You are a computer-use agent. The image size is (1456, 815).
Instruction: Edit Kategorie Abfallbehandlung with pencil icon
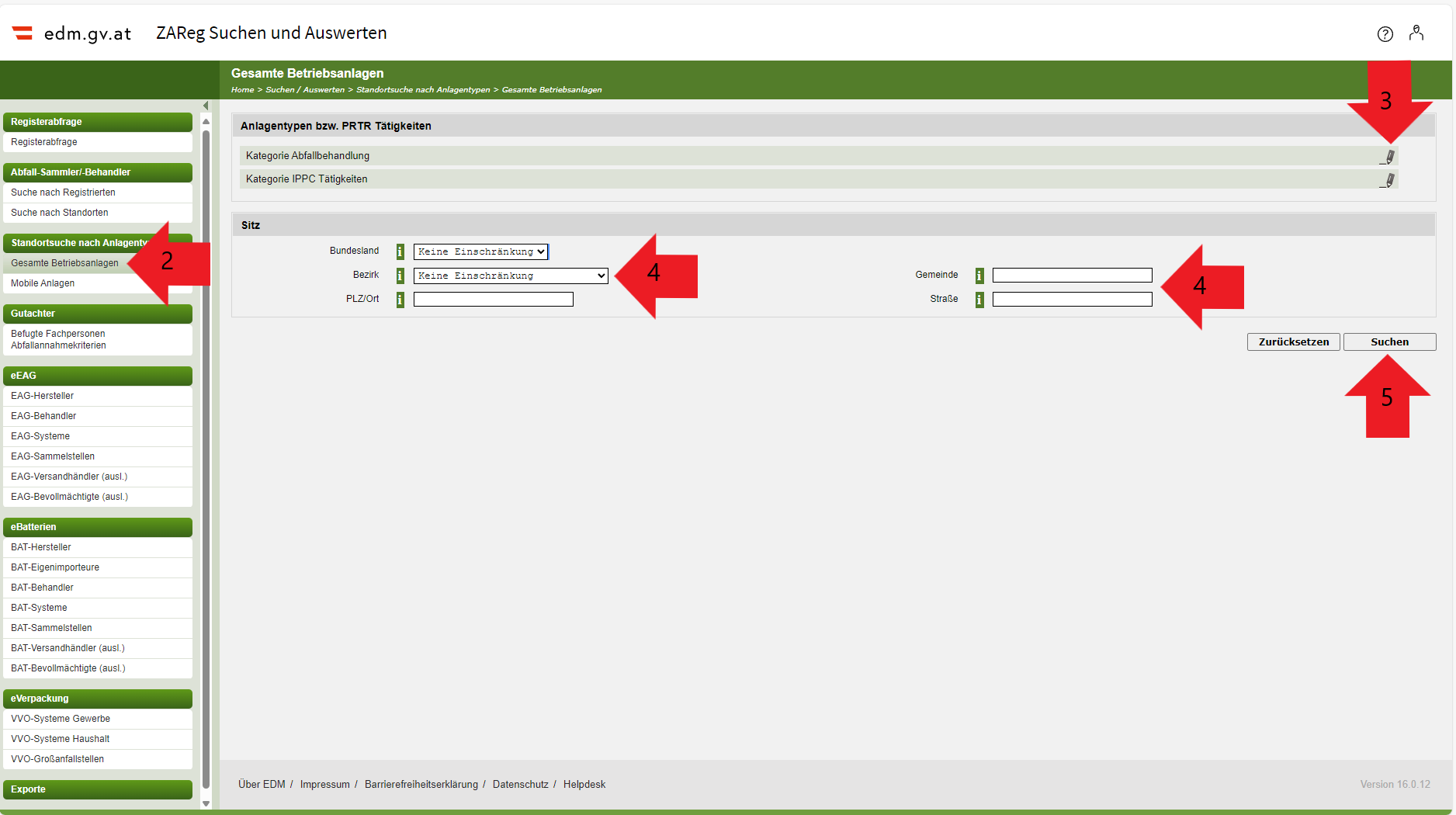click(1388, 157)
